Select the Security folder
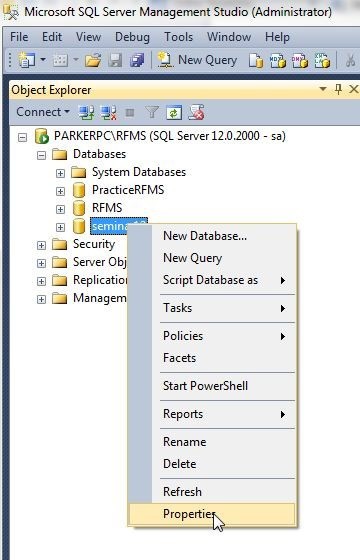This screenshot has width=360, height=560. click(94, 244)
